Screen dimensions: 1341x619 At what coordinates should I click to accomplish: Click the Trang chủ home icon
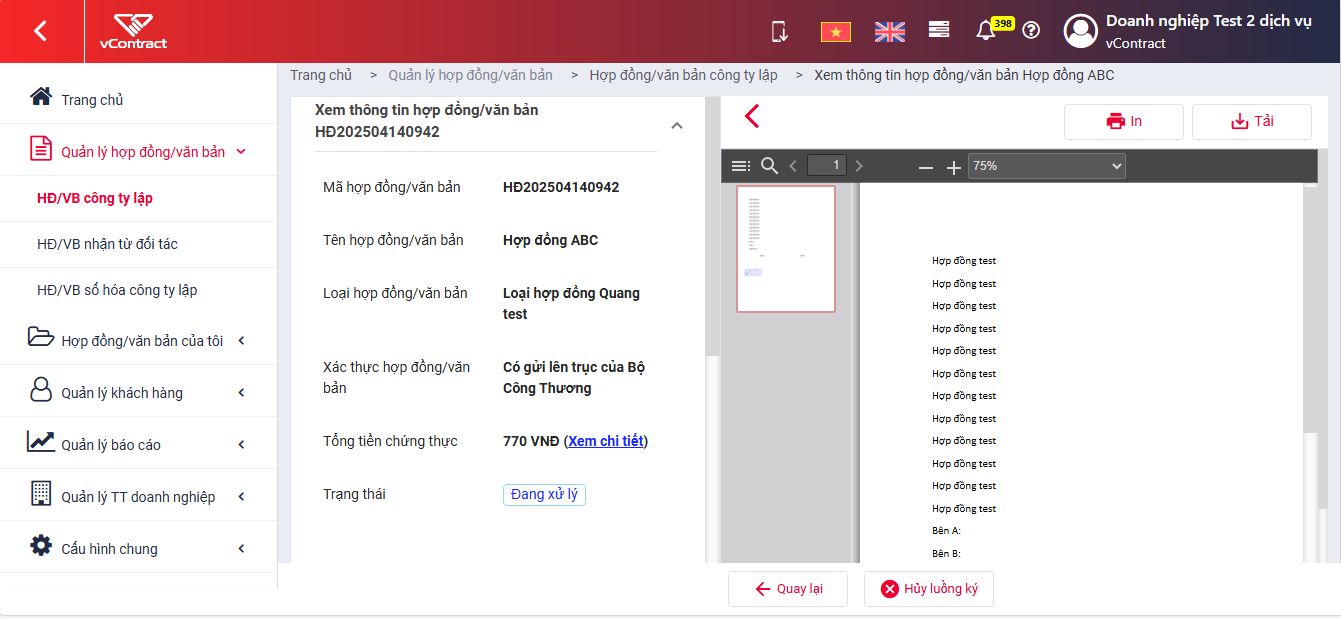tap(40, 97)
